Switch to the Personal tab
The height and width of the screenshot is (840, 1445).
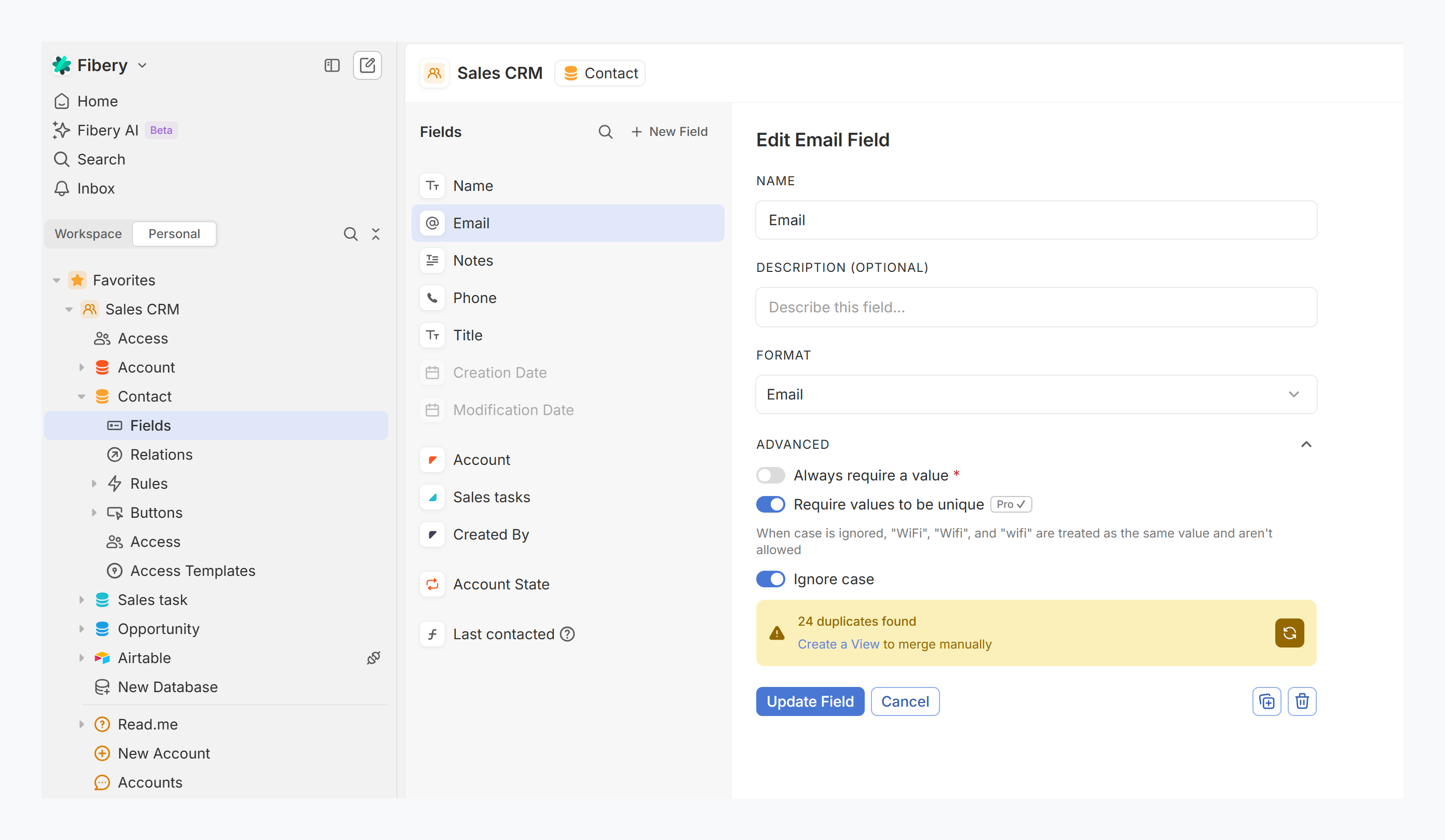[x=174, y=233]
